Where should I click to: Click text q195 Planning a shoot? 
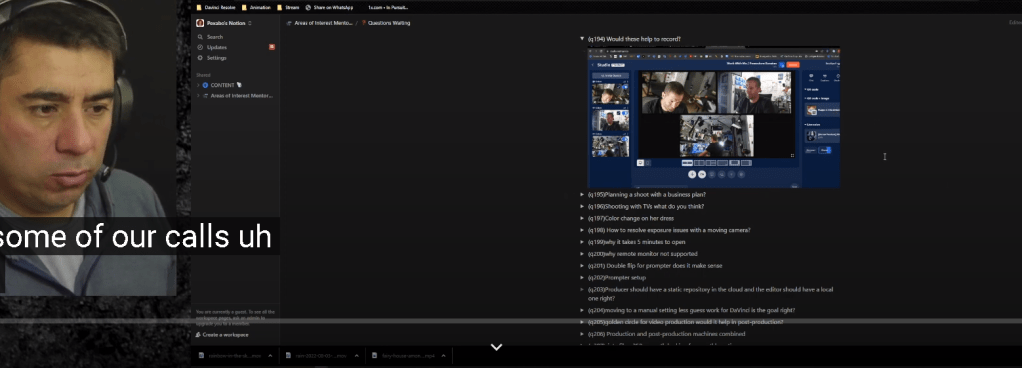tap(647, 195)
